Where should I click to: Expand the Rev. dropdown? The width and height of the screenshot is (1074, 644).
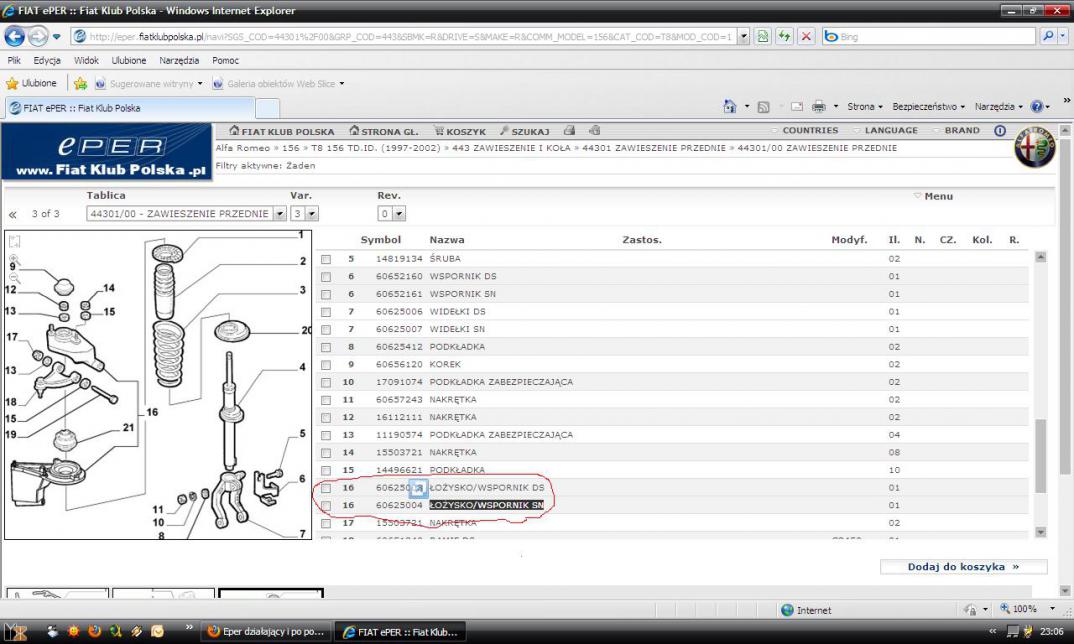[399, 214]
